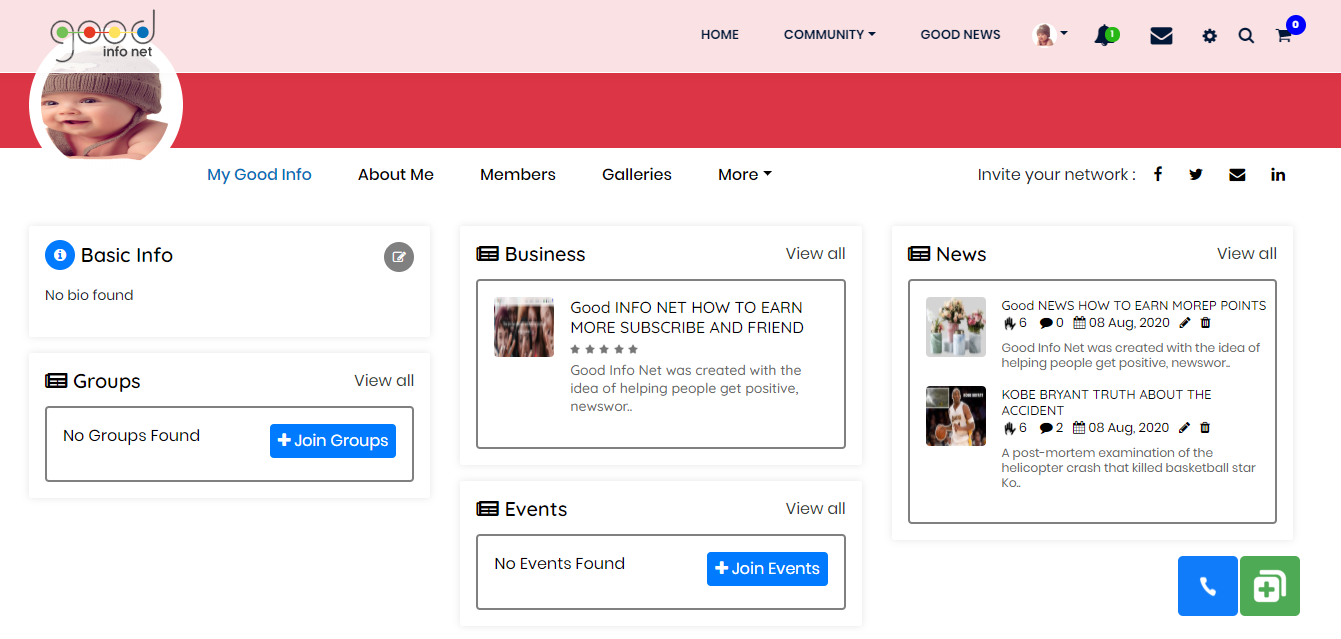Expand the Community dropdown menu

[829, 35]
